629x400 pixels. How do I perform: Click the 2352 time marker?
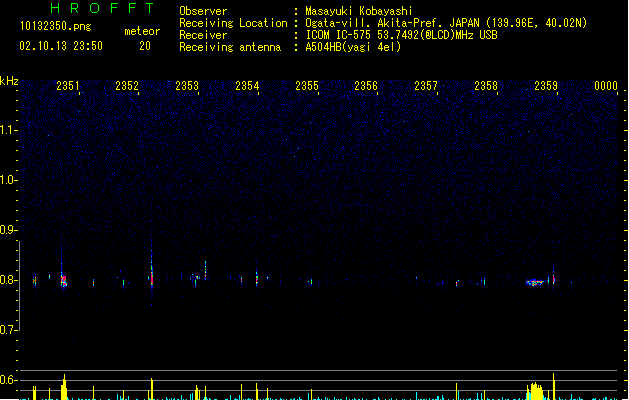(x=127, y=86)
